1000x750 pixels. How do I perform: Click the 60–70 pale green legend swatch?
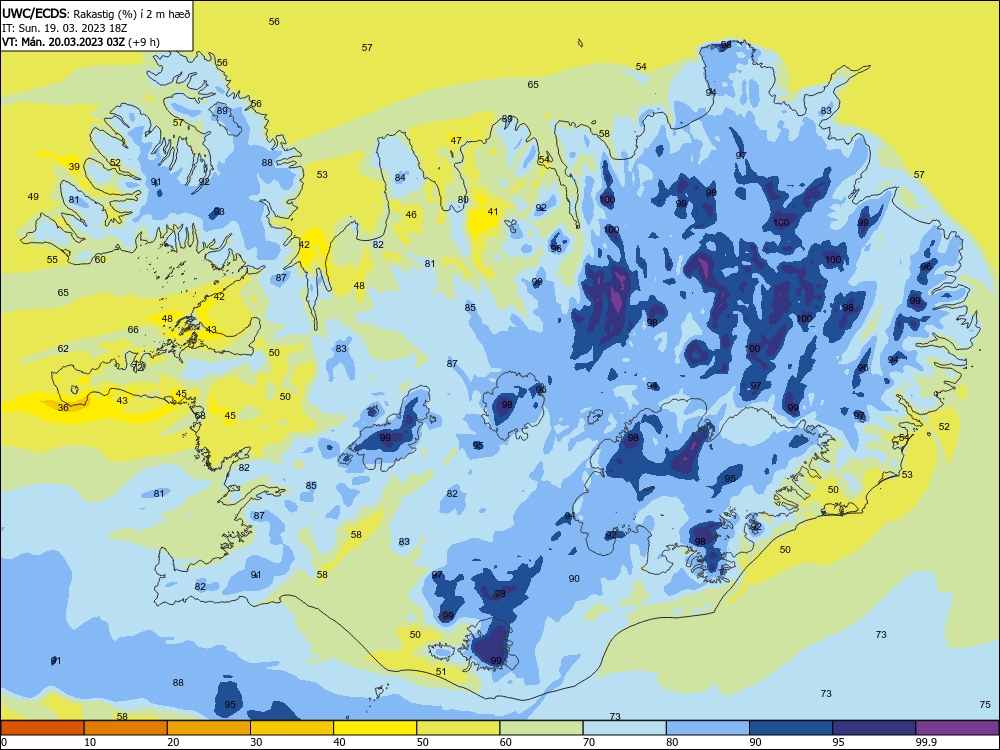(x=541, y=728)
